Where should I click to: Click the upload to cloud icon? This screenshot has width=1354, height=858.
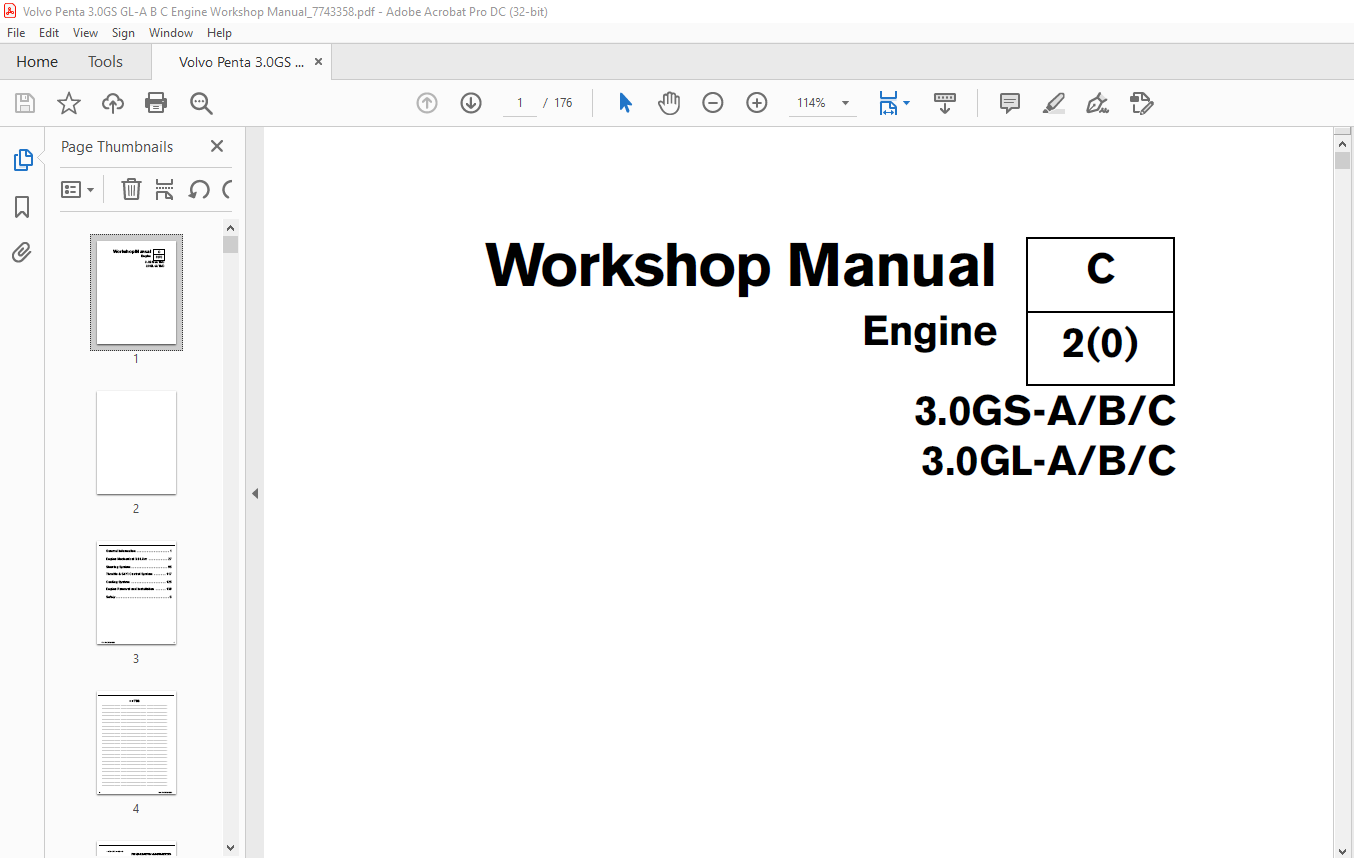(x=113, y=103)
